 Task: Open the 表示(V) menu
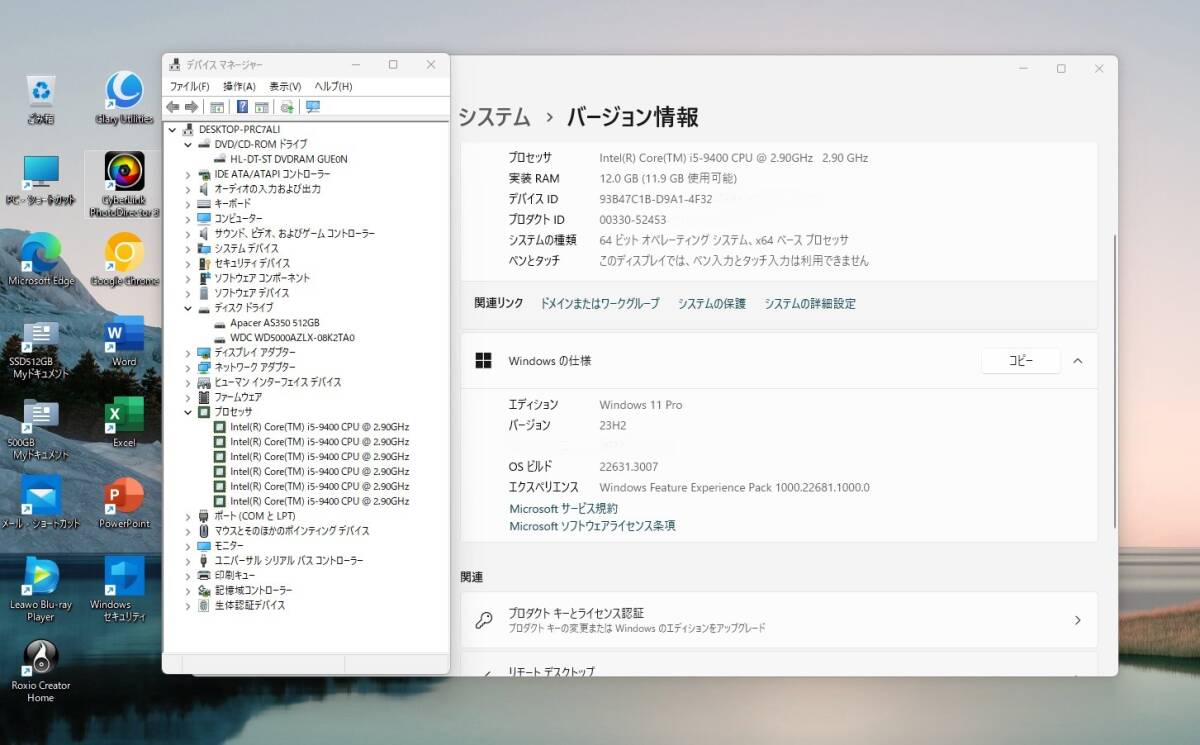(x=285, y=87)
